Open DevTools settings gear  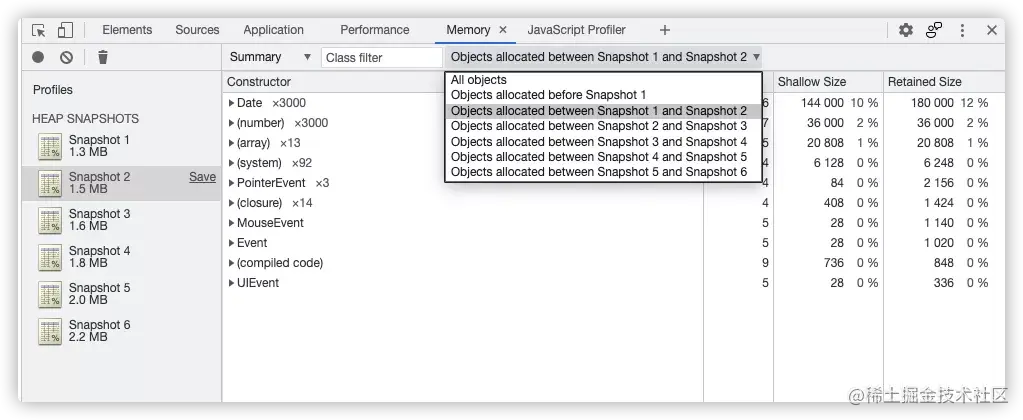pos(906,30)
